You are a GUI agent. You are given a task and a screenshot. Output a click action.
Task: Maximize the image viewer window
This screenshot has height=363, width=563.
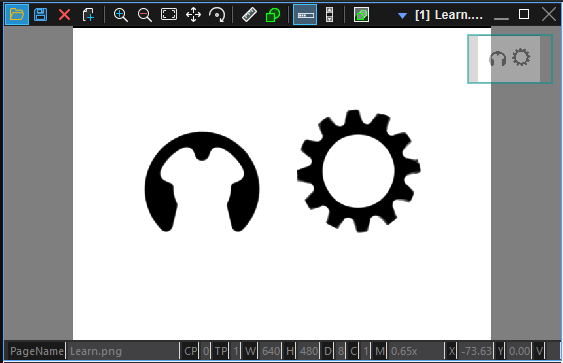coord(524,14)
